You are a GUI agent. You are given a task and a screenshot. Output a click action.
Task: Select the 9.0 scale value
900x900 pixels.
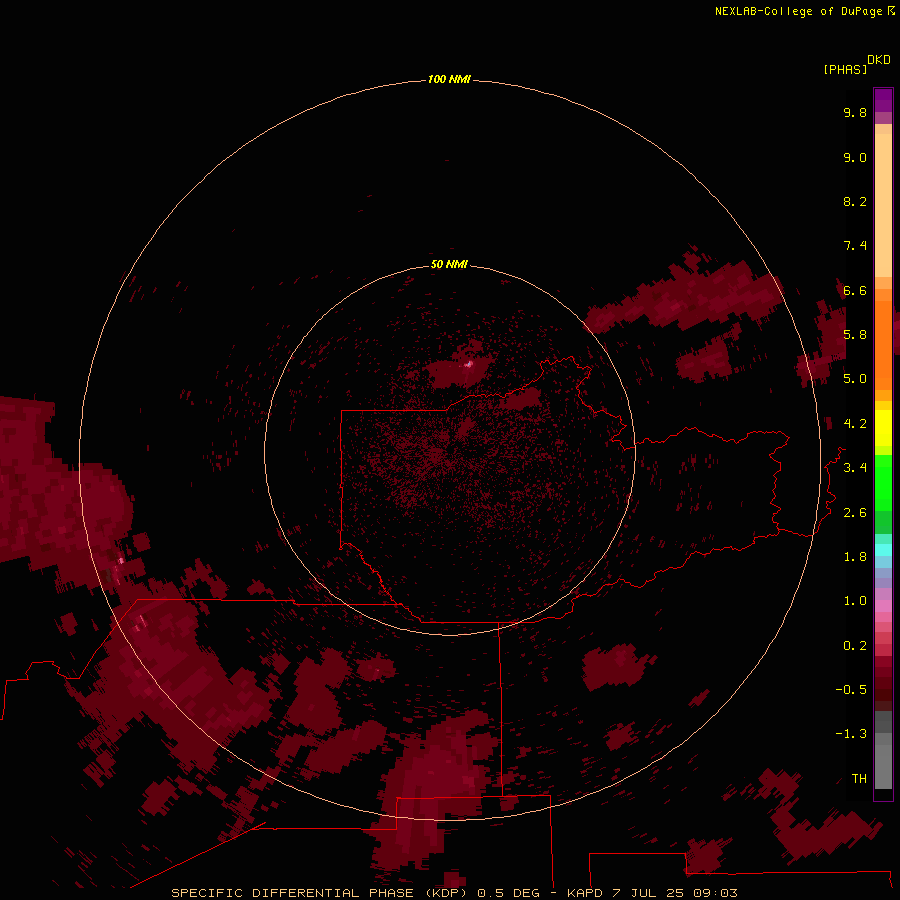[855, 157]
